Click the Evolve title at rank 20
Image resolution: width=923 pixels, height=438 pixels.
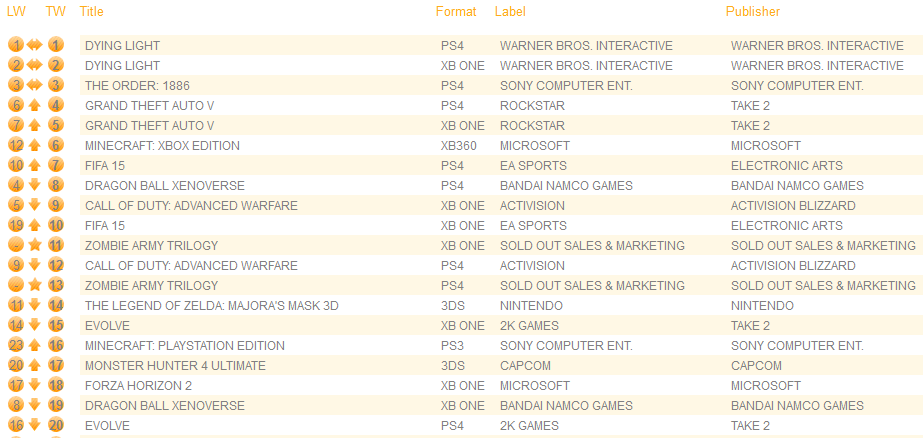point(107,426)
